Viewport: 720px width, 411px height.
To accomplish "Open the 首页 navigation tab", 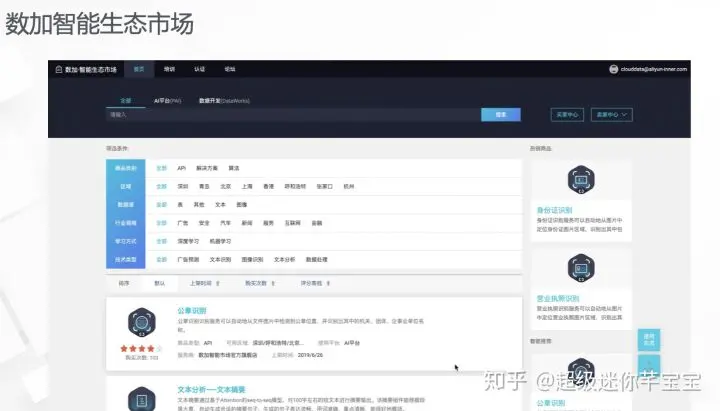I will pyautogui.click(x=139, y=69).
